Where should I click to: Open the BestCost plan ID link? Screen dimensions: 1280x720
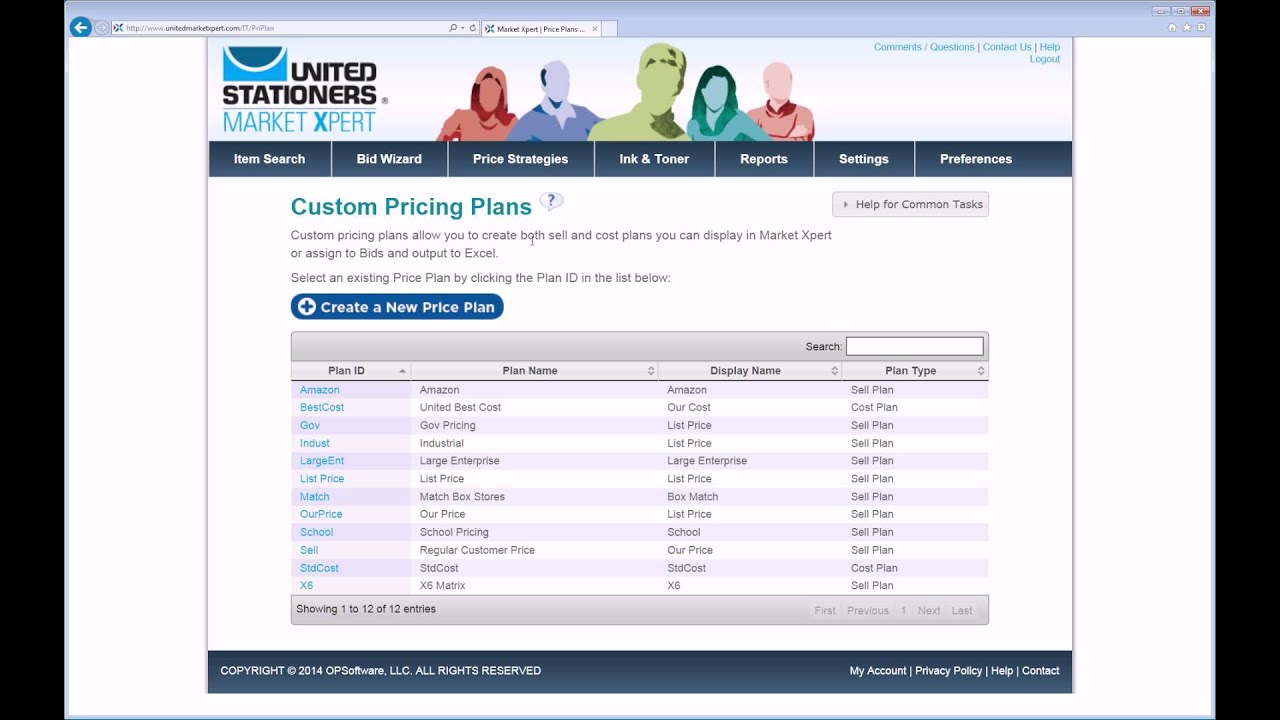coord(322,407)
